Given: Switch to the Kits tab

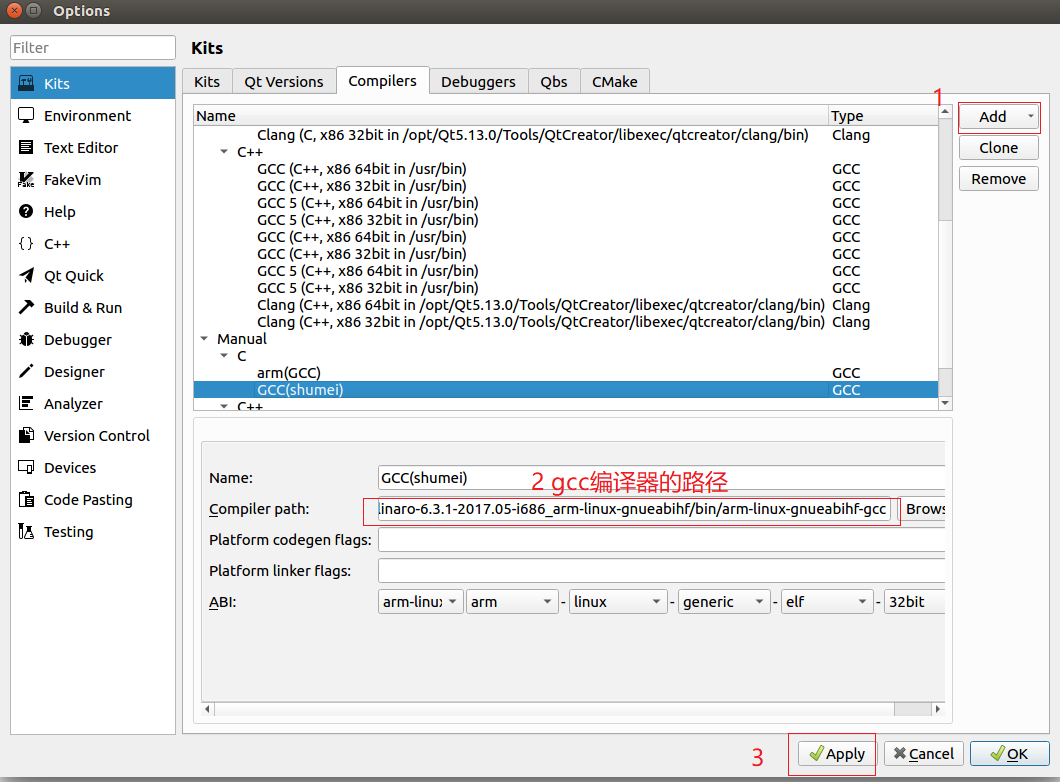Looking at the screenshot, I should click(x=207, y=82).
